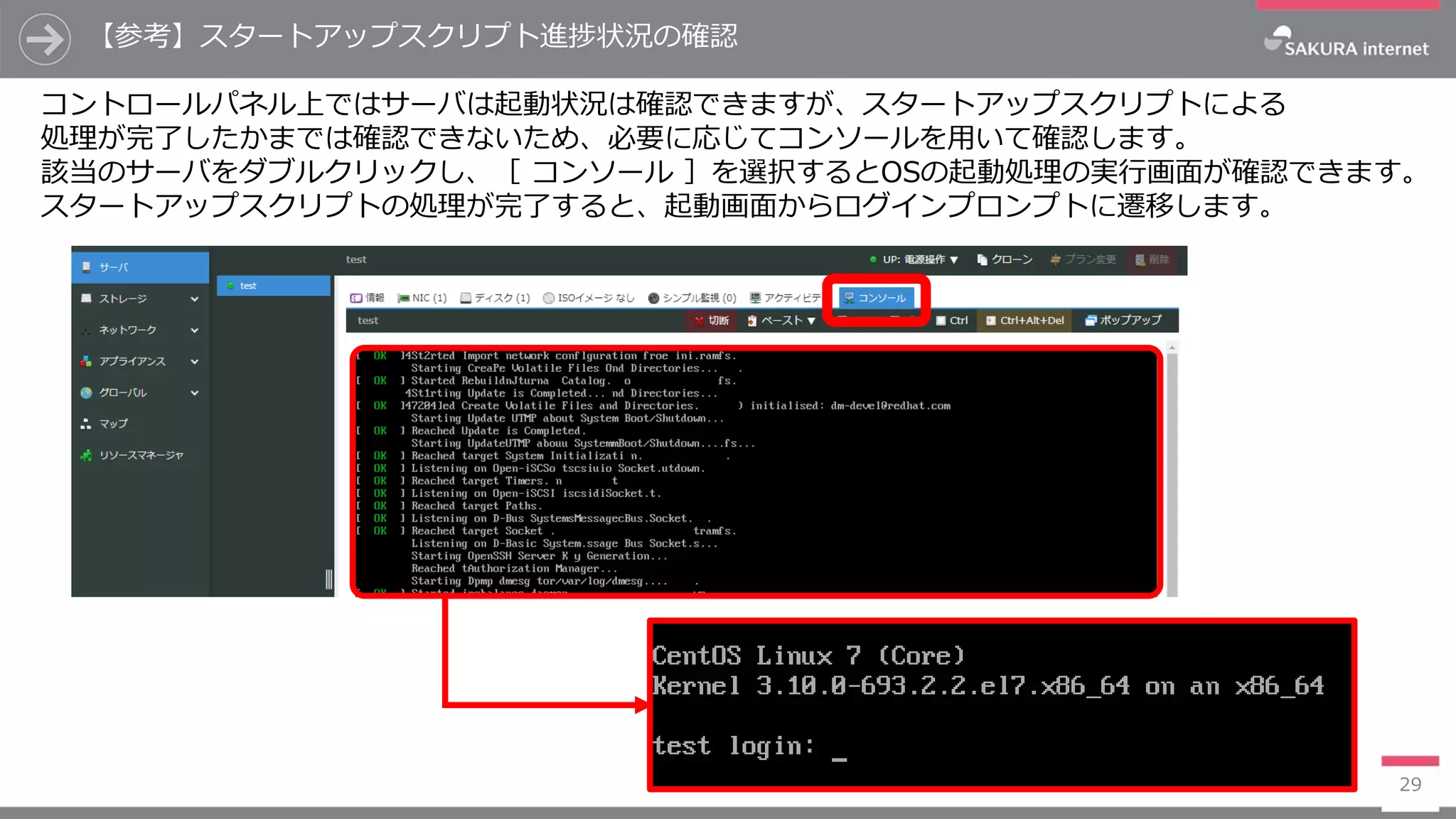Click the globe icon next to グローバル
The image size is (1456, 819).
tap(86, 392)
